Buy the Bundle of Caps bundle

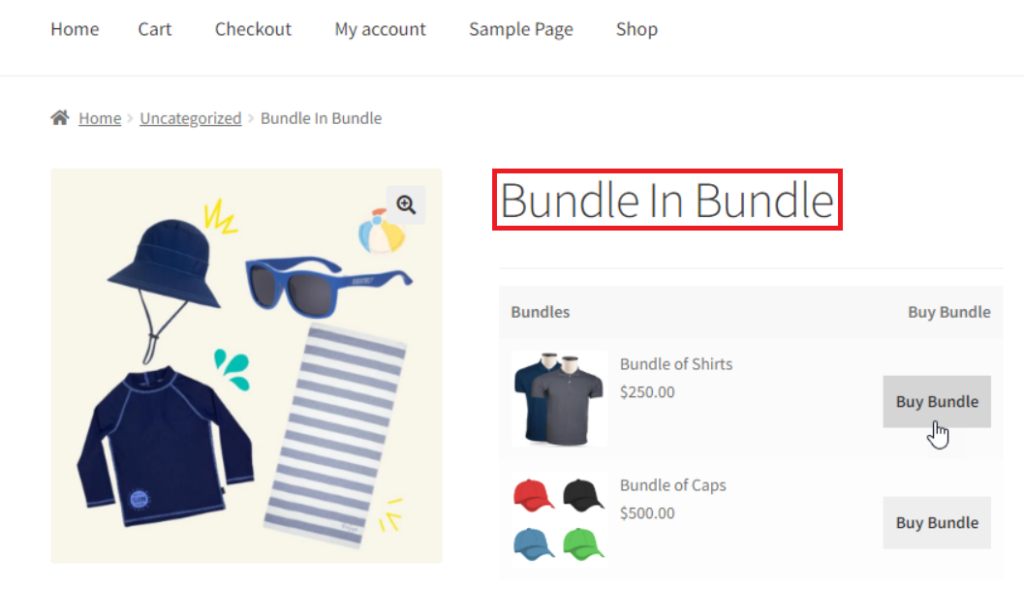tap(936, 522)
